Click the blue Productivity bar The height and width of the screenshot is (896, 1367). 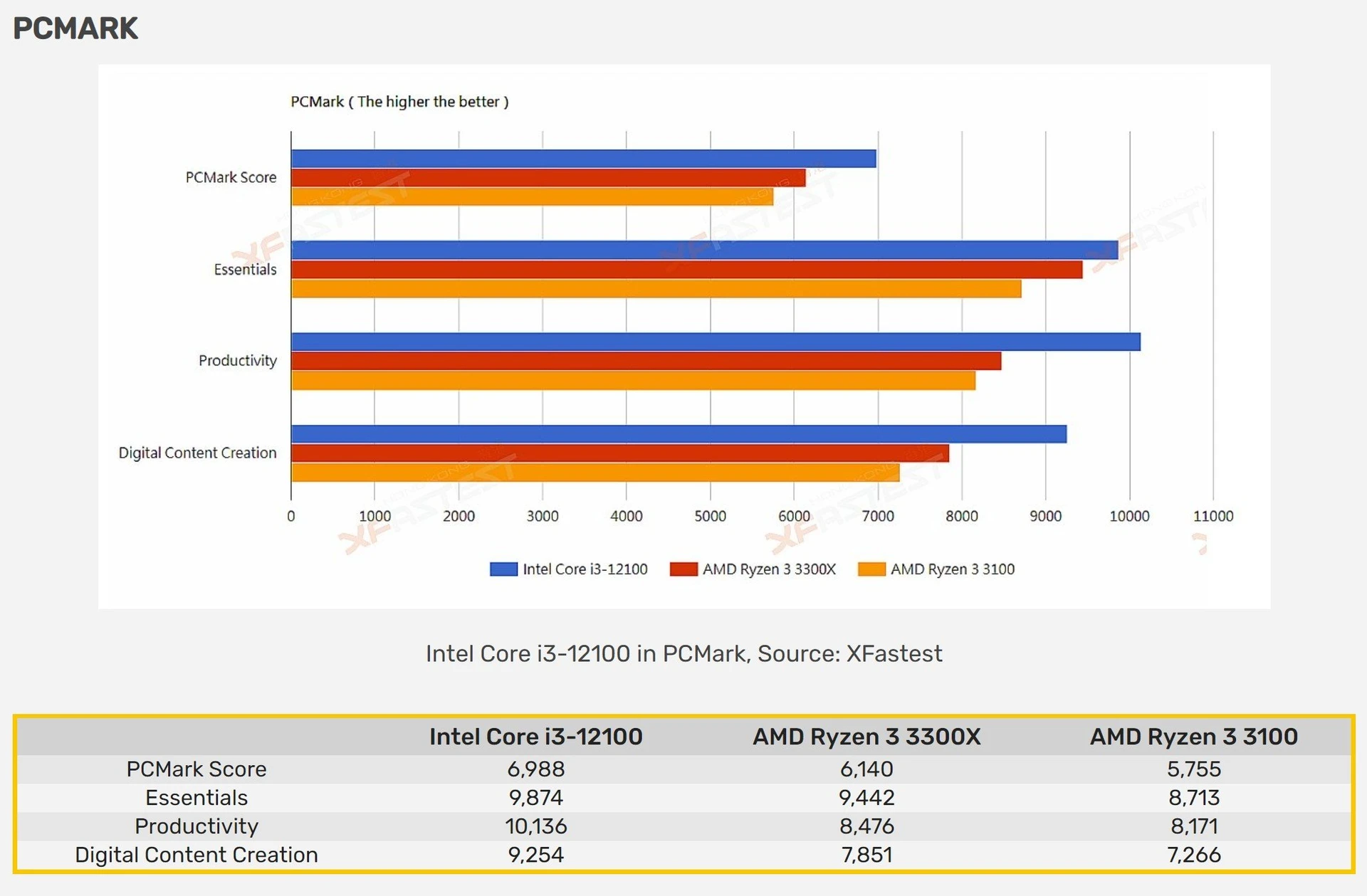(x=716, y=342)
